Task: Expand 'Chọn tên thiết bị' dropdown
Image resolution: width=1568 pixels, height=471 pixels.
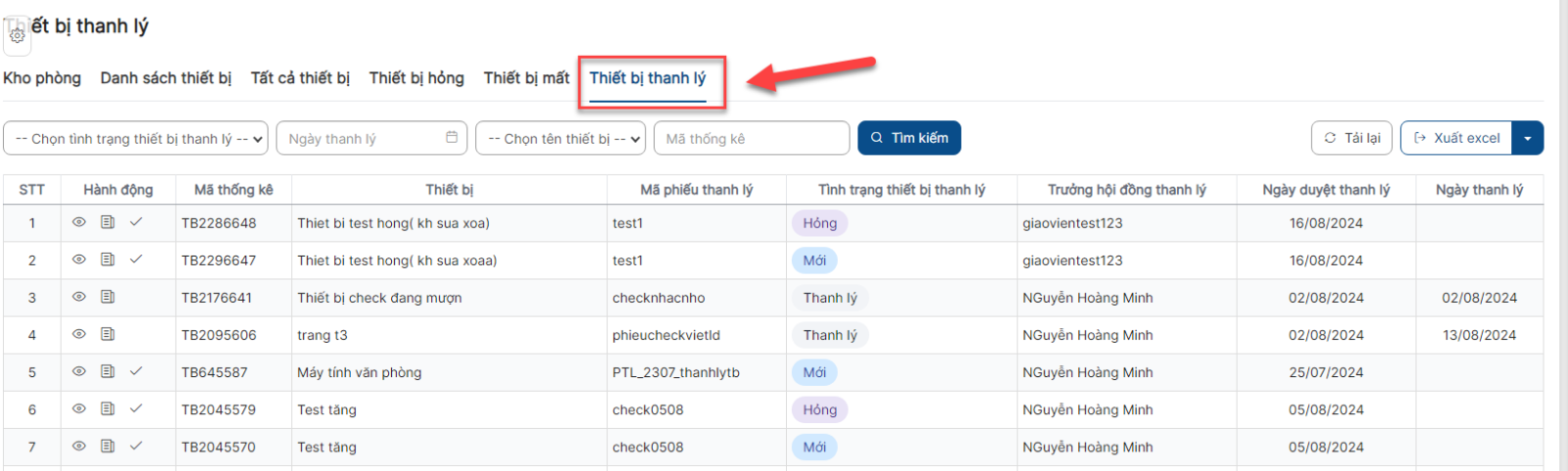Action: pyautogui.click(x=561, y=138)
